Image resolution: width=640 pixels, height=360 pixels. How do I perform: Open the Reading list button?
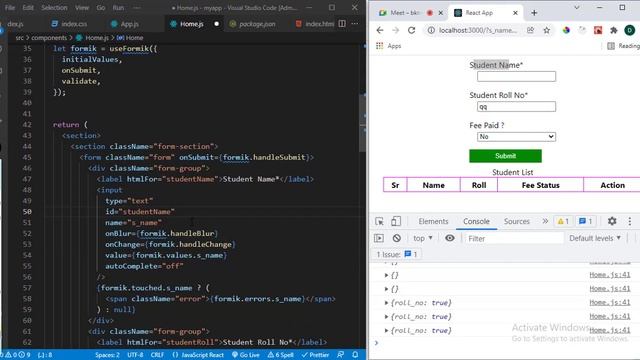click(624, 46)
